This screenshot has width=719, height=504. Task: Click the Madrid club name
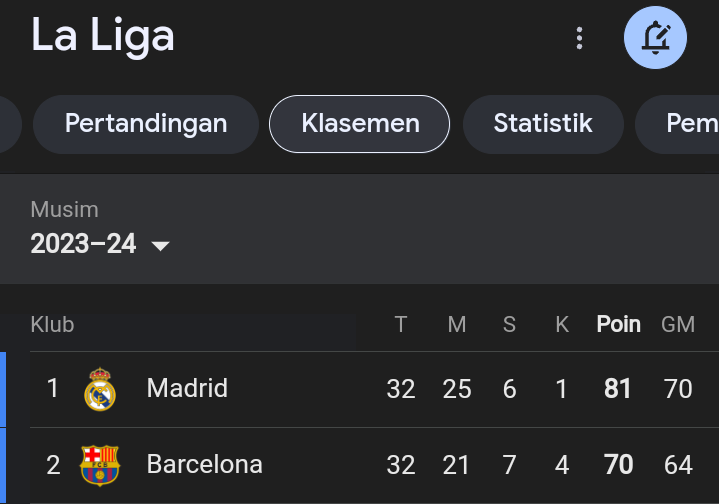click(187, 388)
